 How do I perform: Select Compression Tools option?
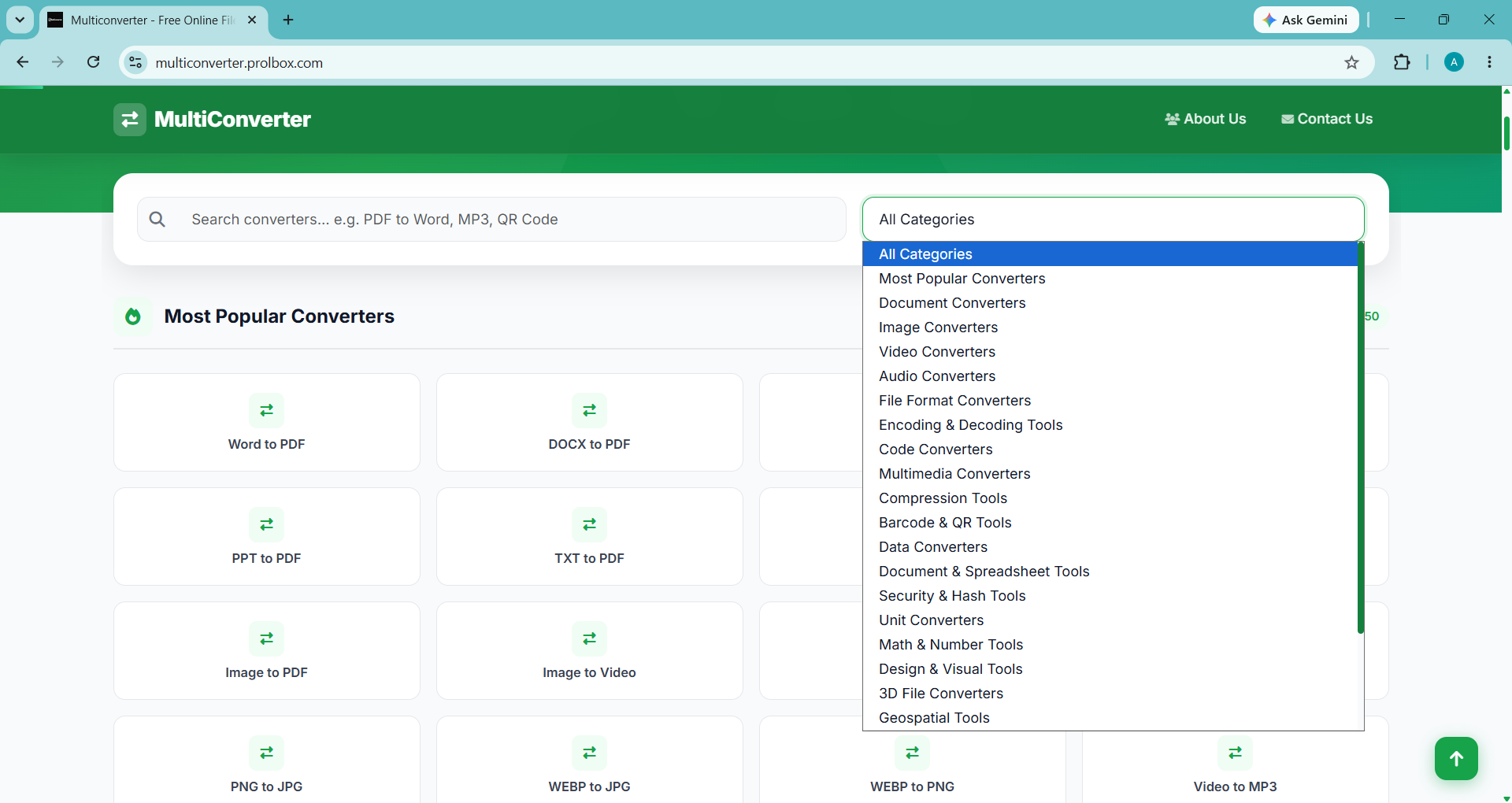(x=1110, y=498)
